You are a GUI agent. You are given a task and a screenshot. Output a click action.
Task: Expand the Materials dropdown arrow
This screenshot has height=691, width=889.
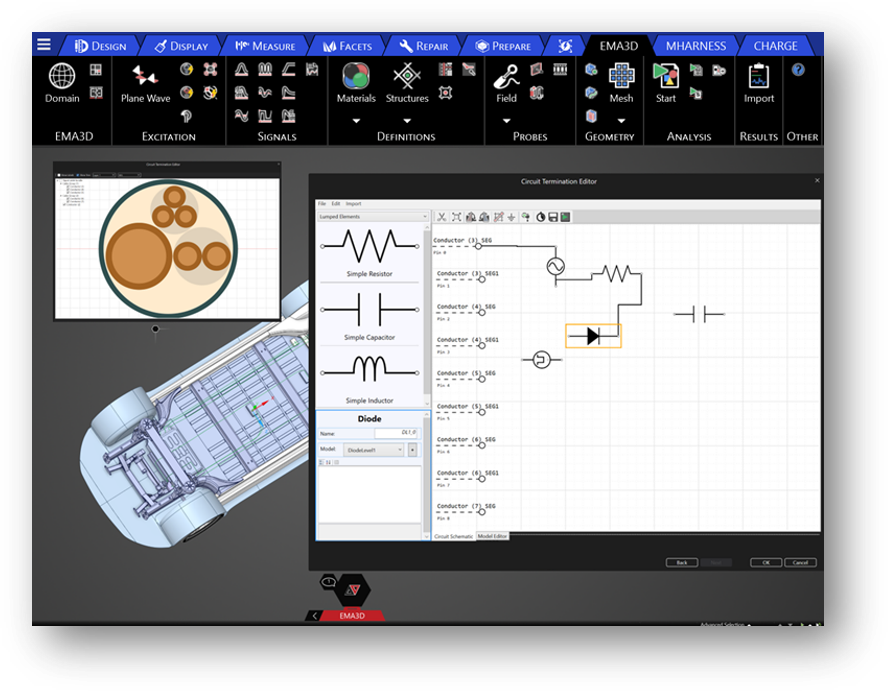[356, 121]
